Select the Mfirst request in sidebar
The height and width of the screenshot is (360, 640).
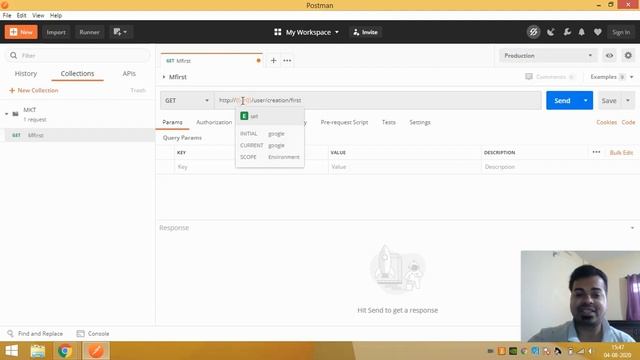click(78, 135)
